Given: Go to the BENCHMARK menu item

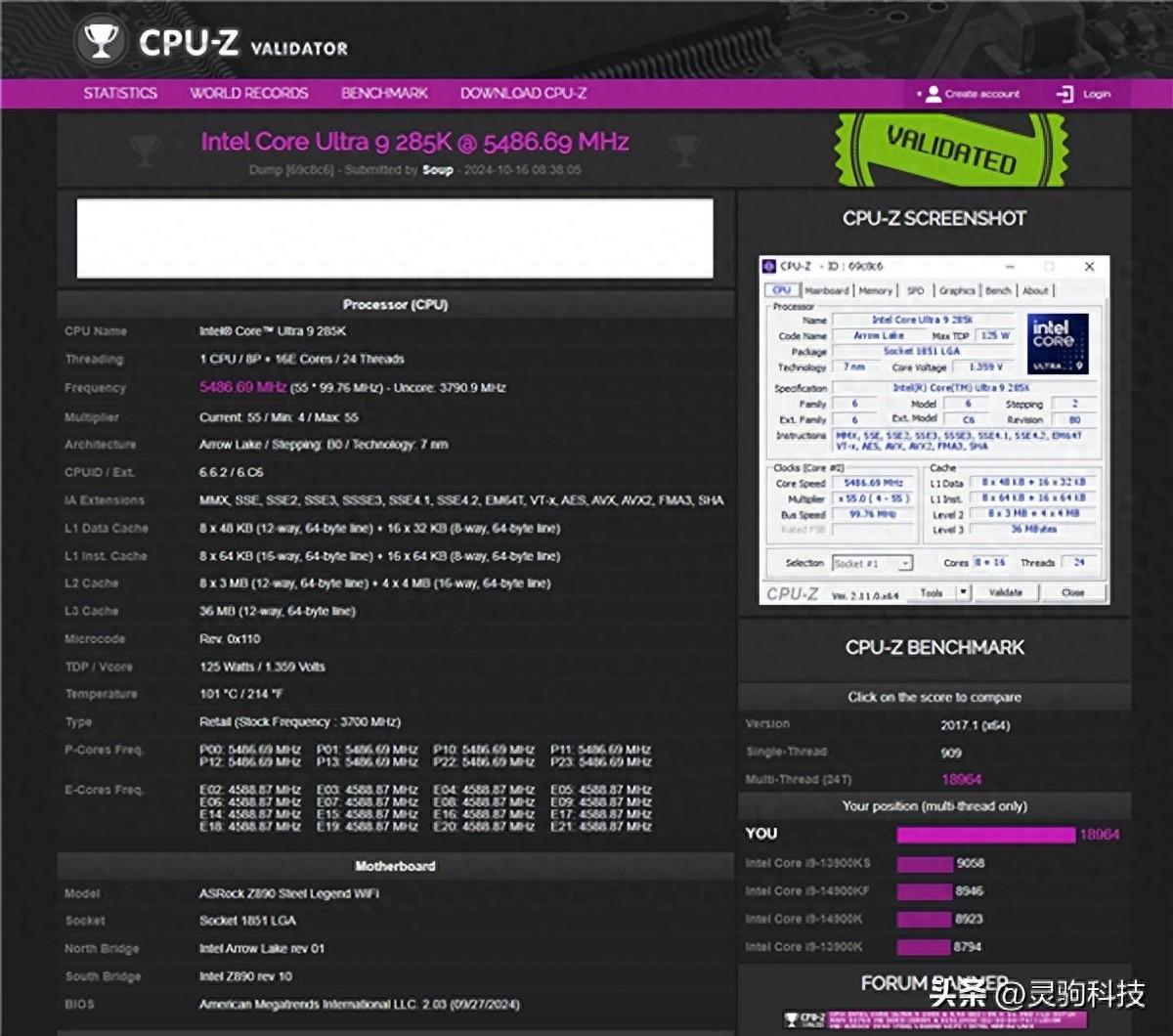Looking at the screenshot, I should (x=384, y=93).
